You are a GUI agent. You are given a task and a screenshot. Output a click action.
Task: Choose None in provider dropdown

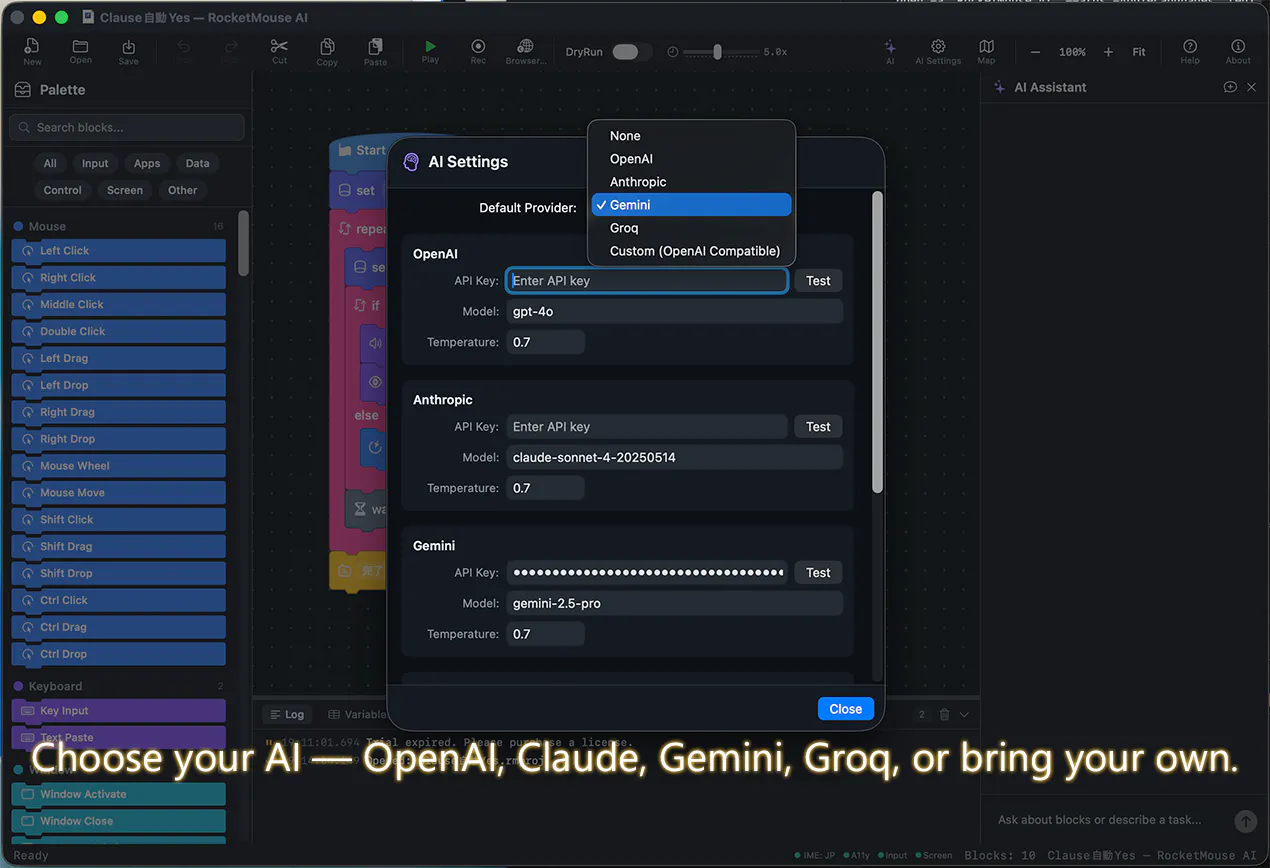point(692,136)
